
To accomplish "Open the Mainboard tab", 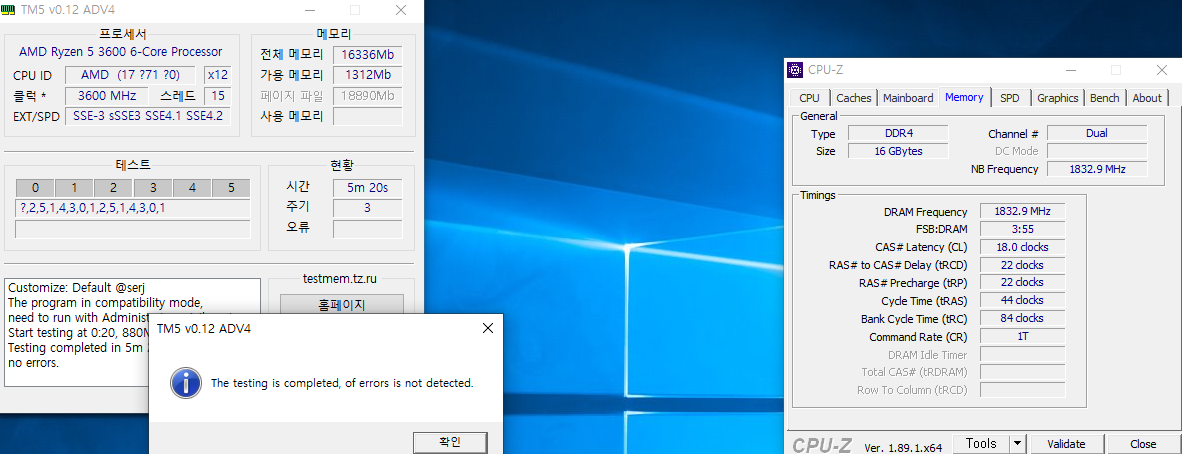I will [908, 98].
